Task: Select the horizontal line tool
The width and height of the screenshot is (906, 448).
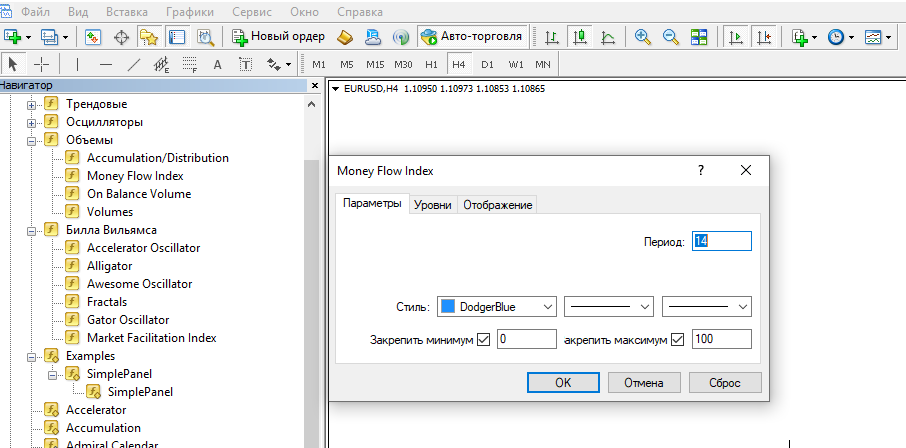Action: 105,64
